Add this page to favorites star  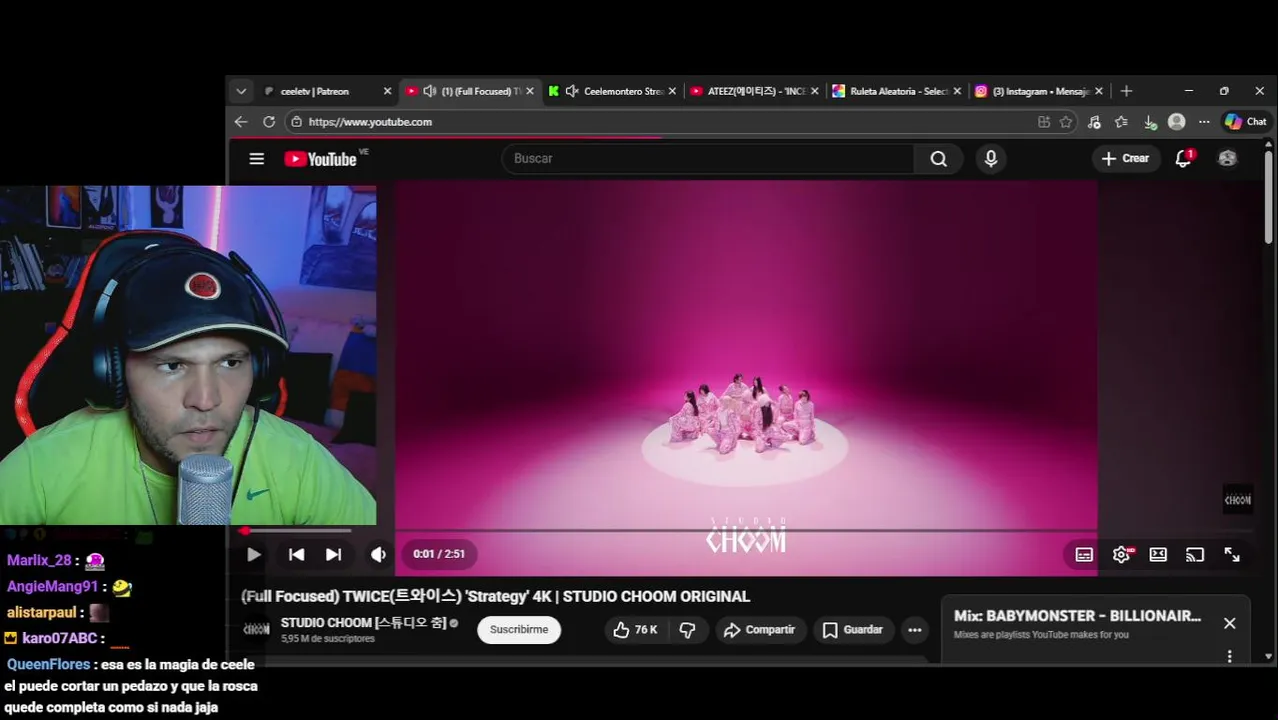[1066, 122]
